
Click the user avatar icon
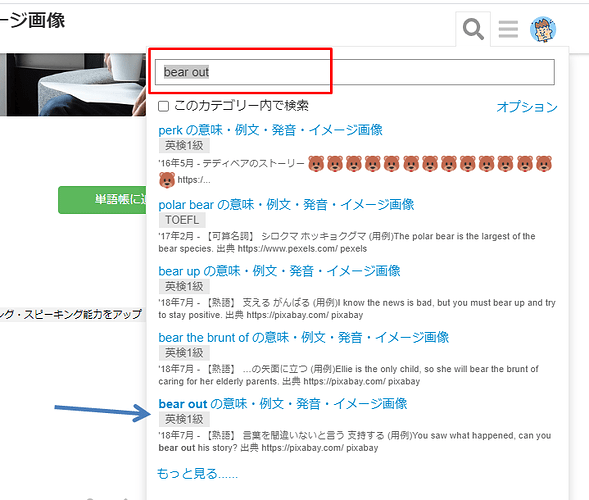coord(543,29)
